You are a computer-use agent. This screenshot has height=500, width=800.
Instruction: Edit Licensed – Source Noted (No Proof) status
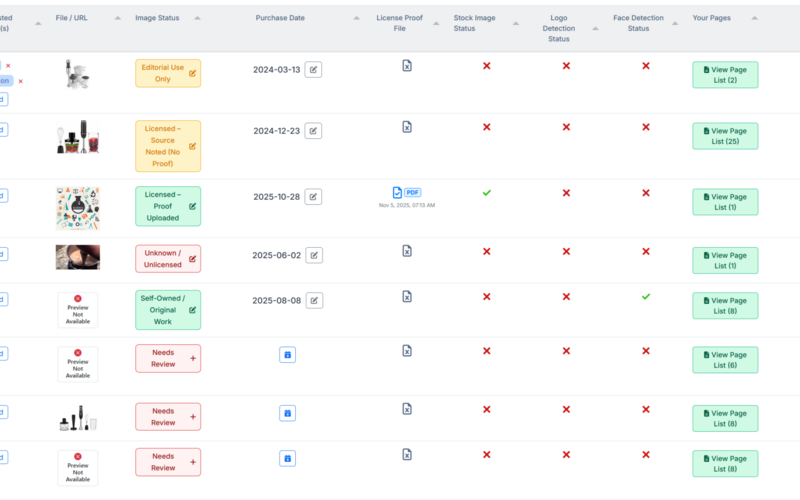(192, 146)
